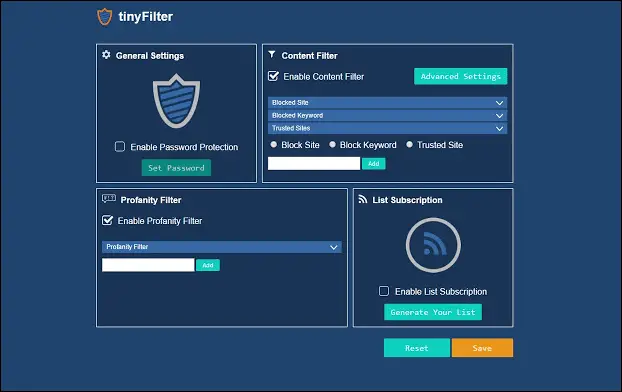
Task: Tick Enable List Subscription checkbox
Action: 384,291
